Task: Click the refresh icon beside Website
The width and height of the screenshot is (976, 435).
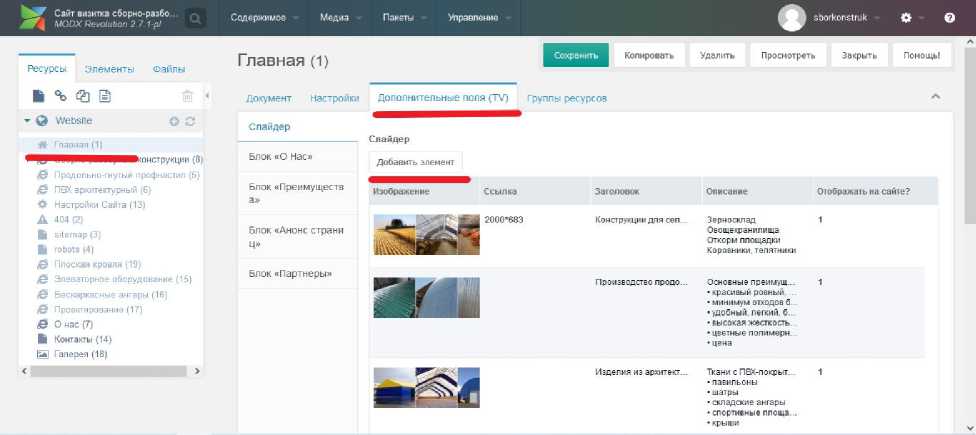Action: coord(190,121)
